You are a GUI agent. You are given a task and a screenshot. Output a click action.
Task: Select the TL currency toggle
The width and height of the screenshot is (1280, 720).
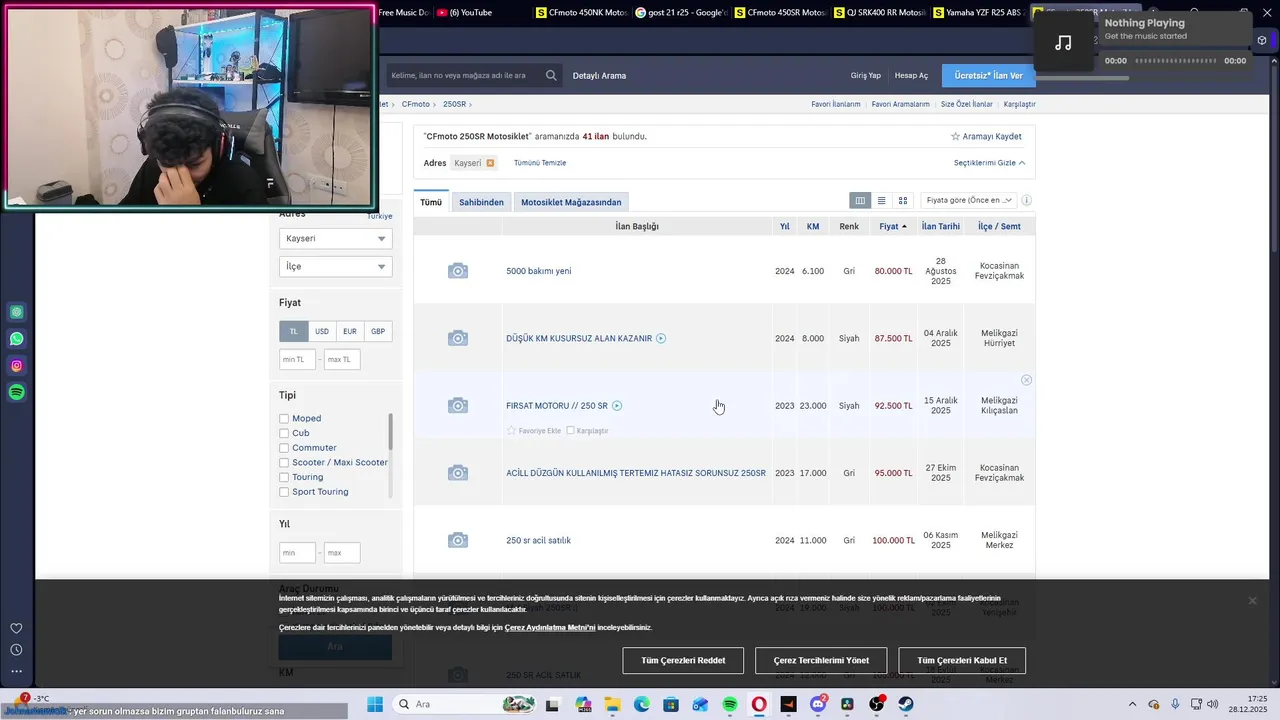294,331
